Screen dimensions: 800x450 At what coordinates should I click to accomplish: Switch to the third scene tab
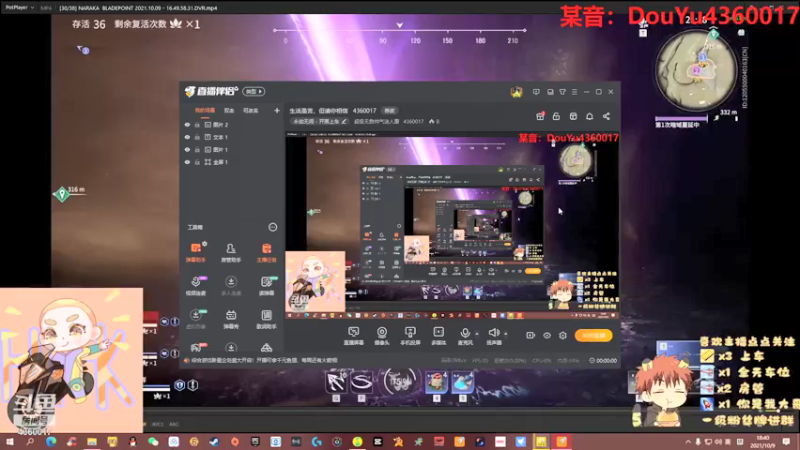point(251,110)
